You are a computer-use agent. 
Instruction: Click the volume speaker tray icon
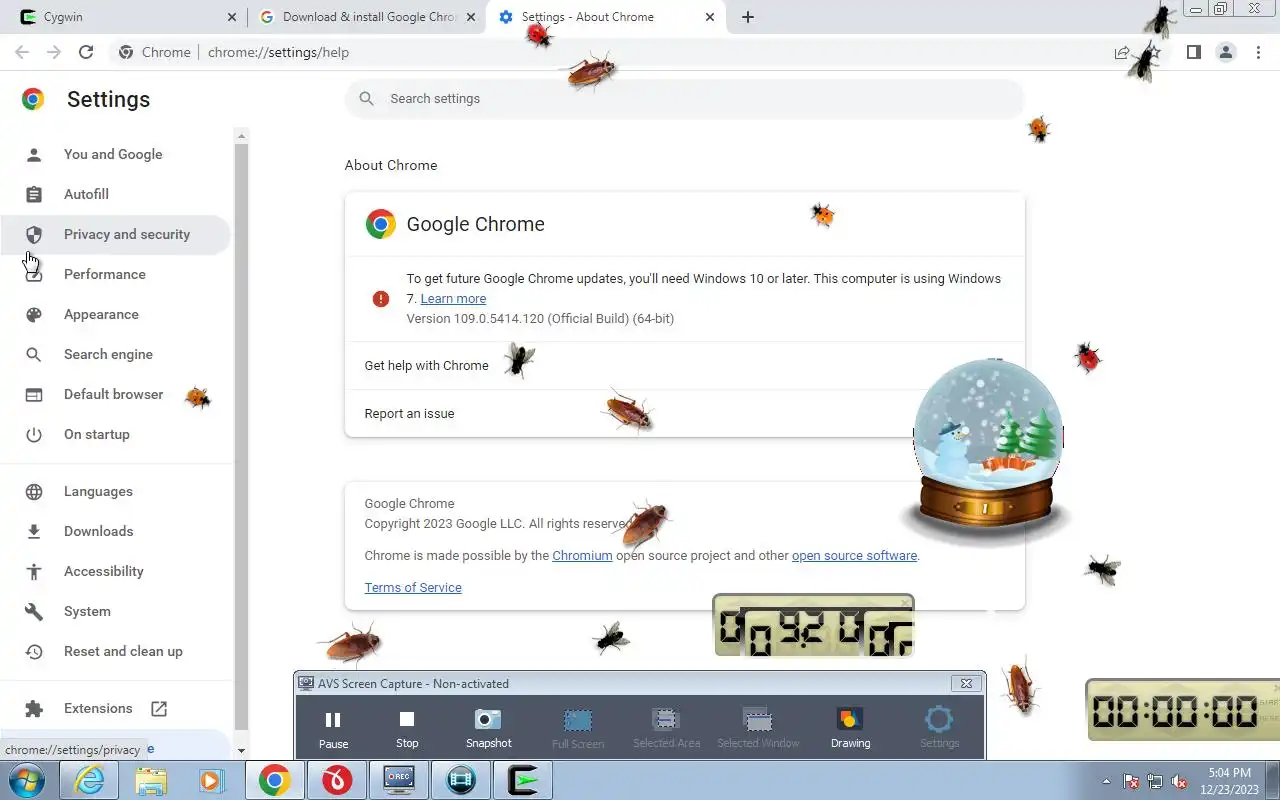click(1180, 781)
